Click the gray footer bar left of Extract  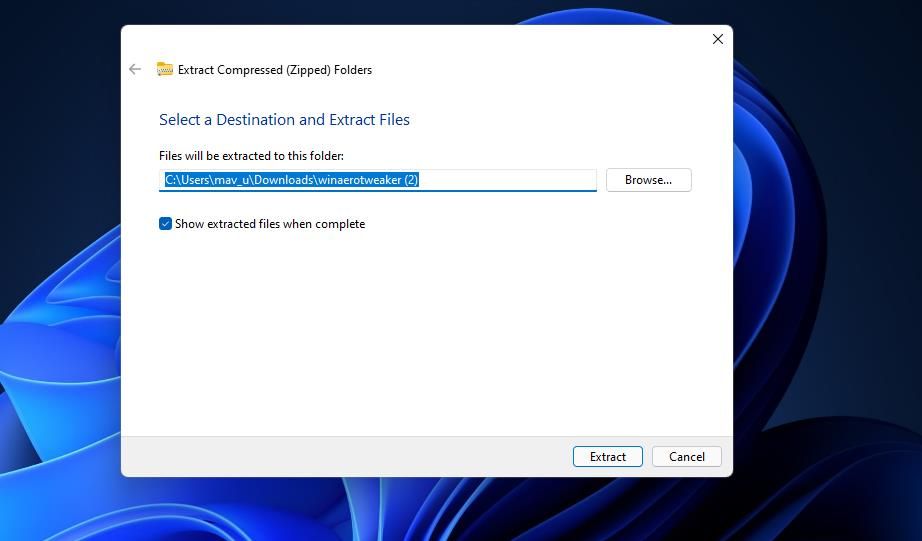click(340, 457)
